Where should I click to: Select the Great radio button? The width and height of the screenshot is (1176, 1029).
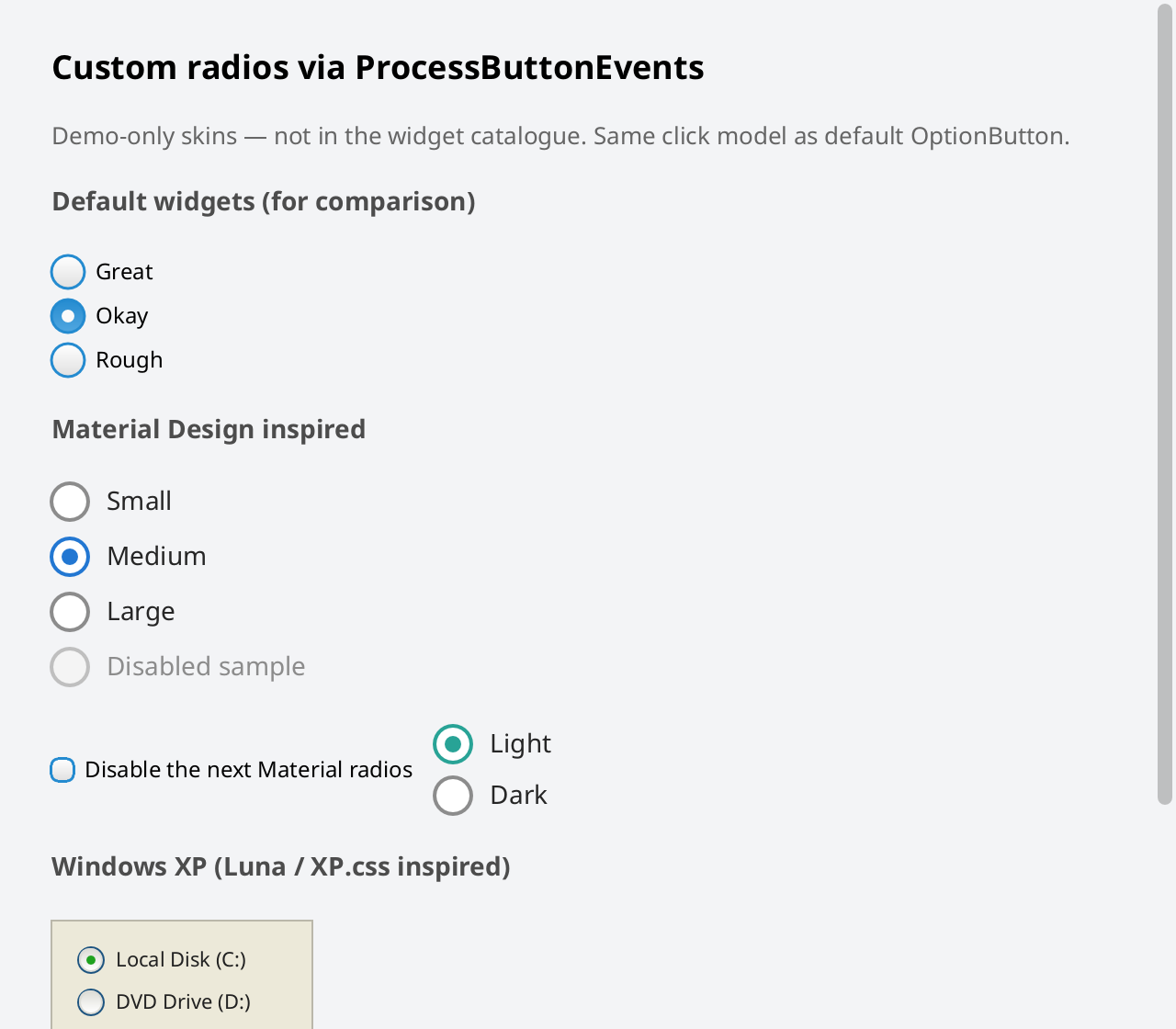68,272
